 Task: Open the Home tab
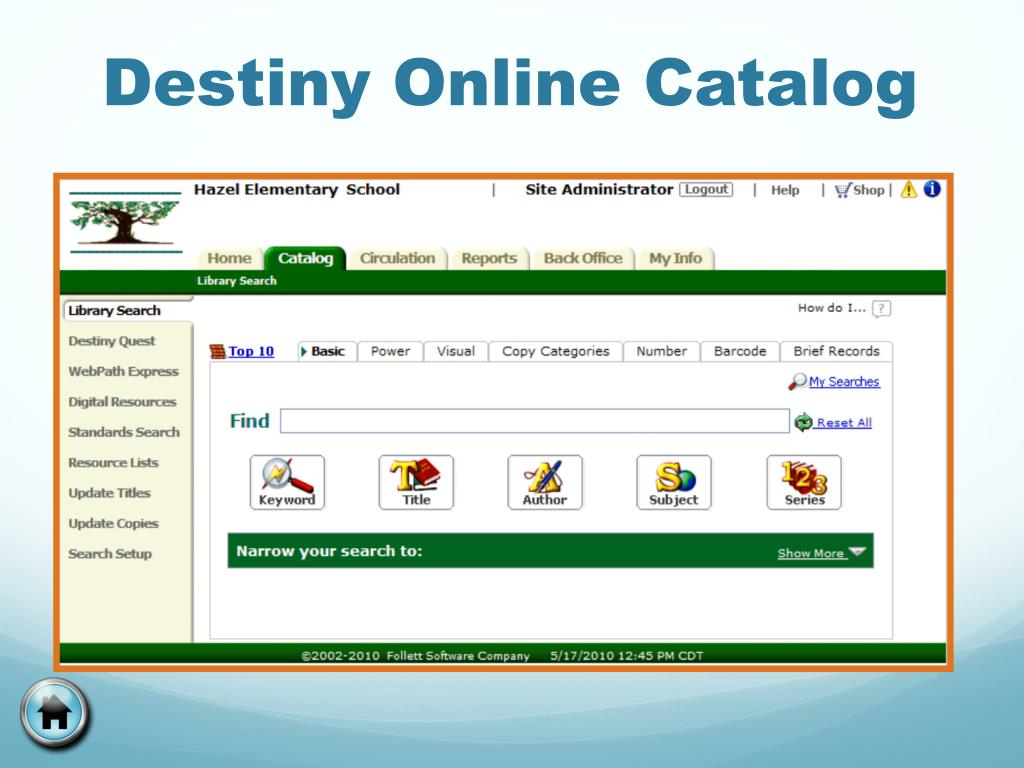[229, 259]
